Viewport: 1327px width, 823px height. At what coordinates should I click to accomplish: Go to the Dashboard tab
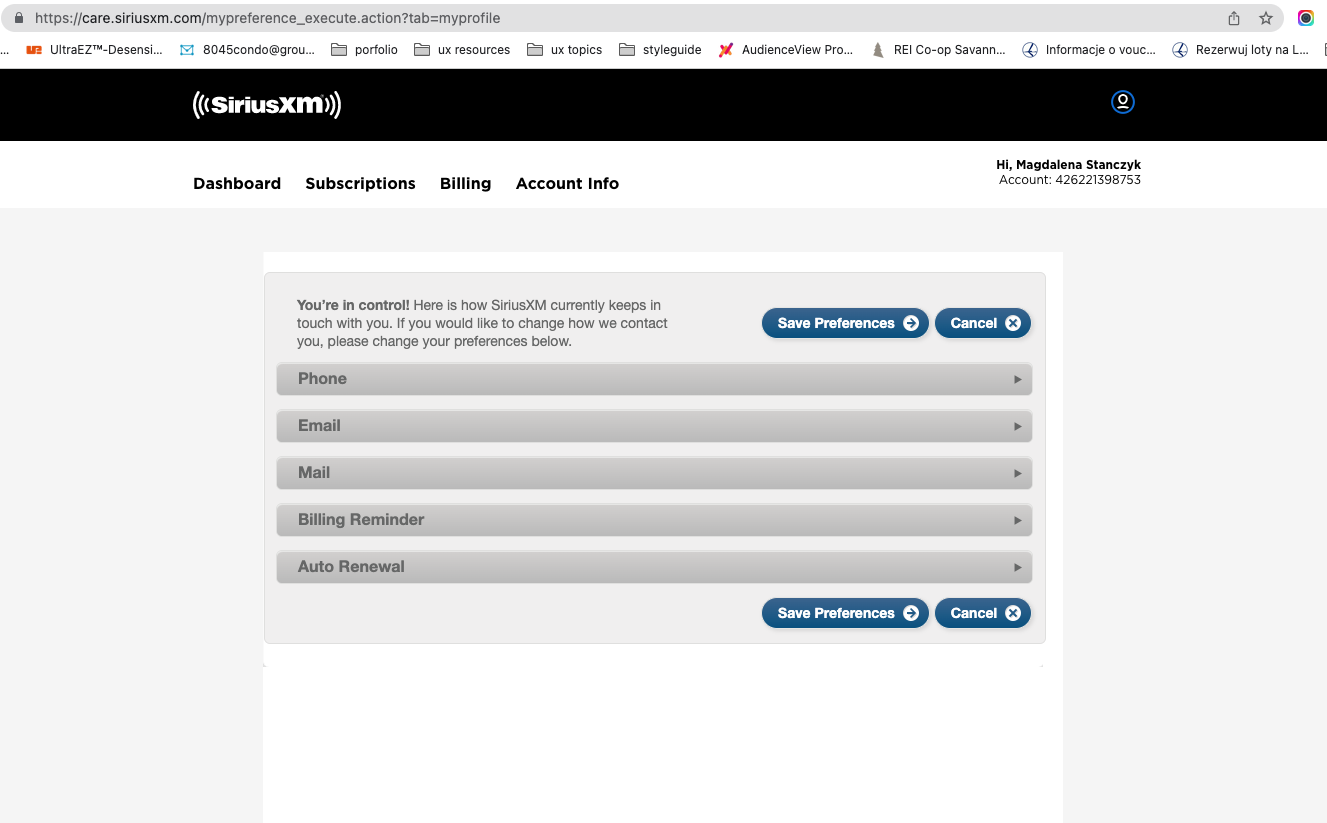[237, 183]
